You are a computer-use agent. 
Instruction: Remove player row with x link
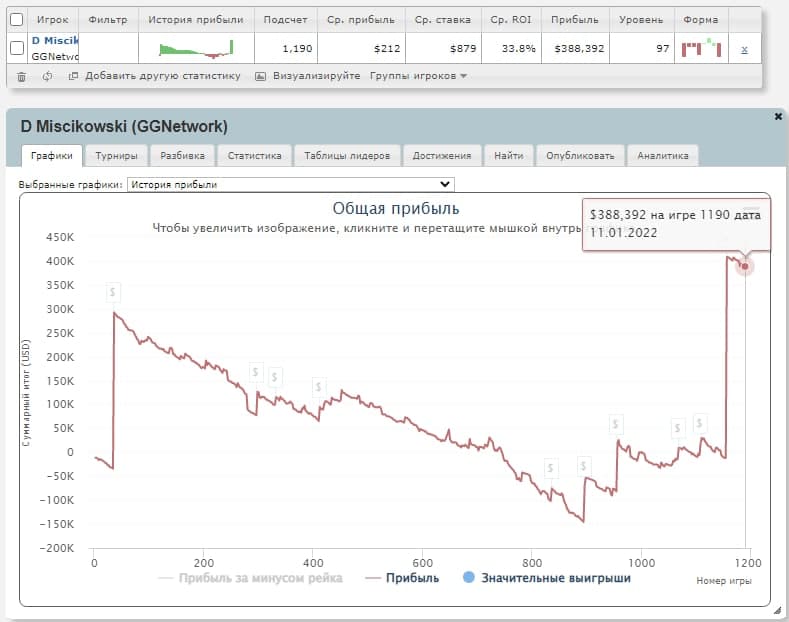pos(743,49)
